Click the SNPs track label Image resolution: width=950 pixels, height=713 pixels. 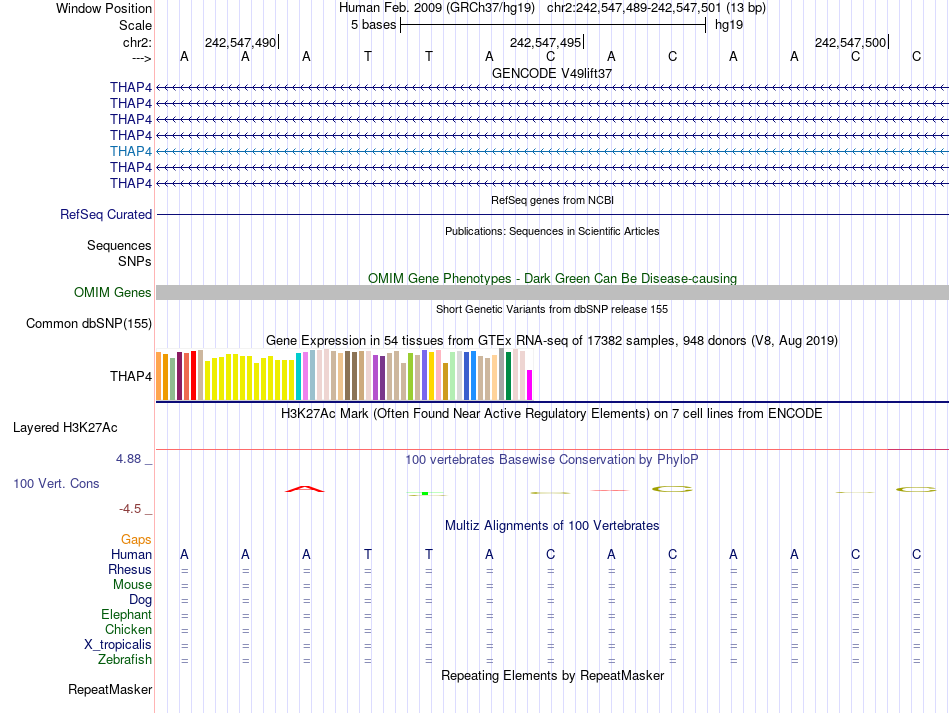[x=135, y=261]
